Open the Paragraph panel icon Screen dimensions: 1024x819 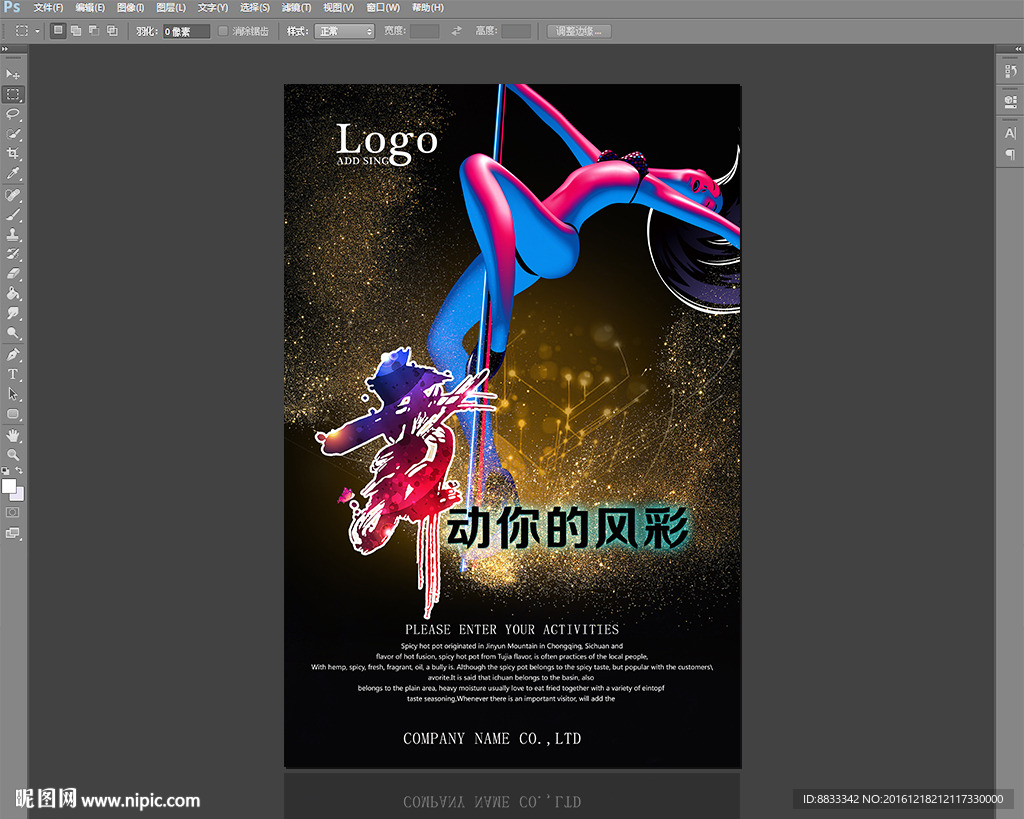[x=1009, y=154]
